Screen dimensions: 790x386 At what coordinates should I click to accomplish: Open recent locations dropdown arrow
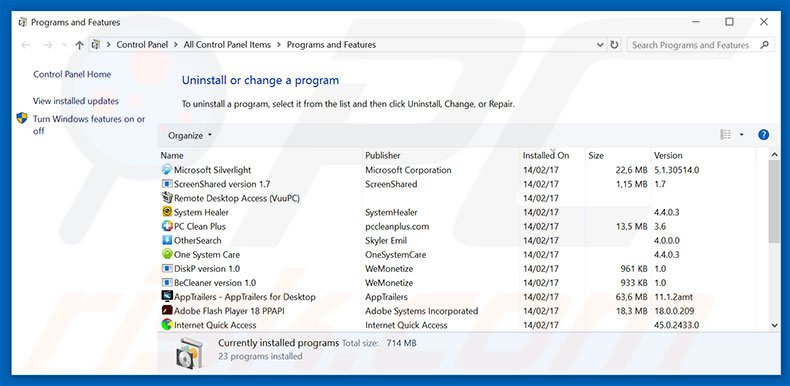[64, 45]
